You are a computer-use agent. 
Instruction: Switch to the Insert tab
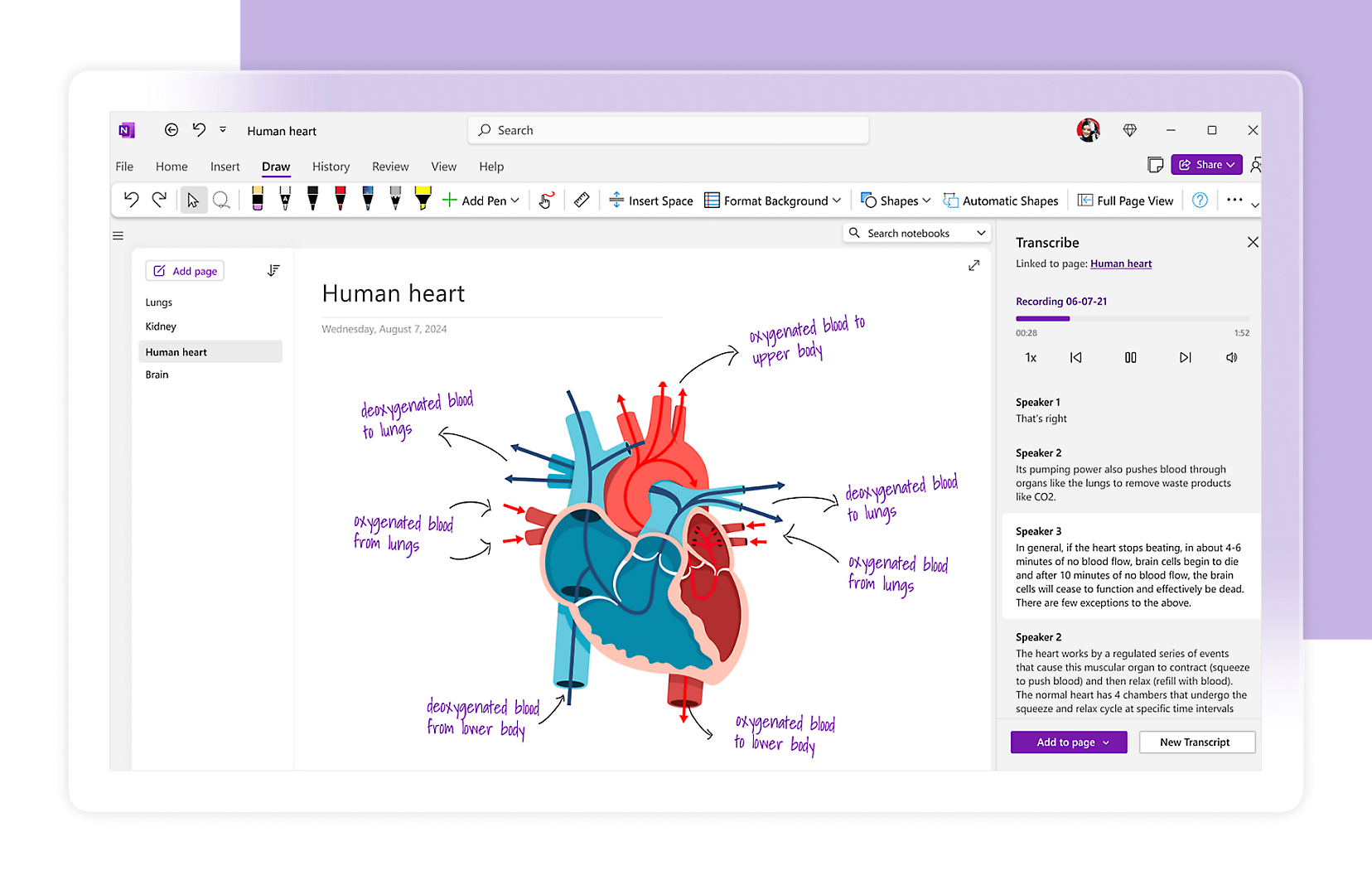[225, 167]
